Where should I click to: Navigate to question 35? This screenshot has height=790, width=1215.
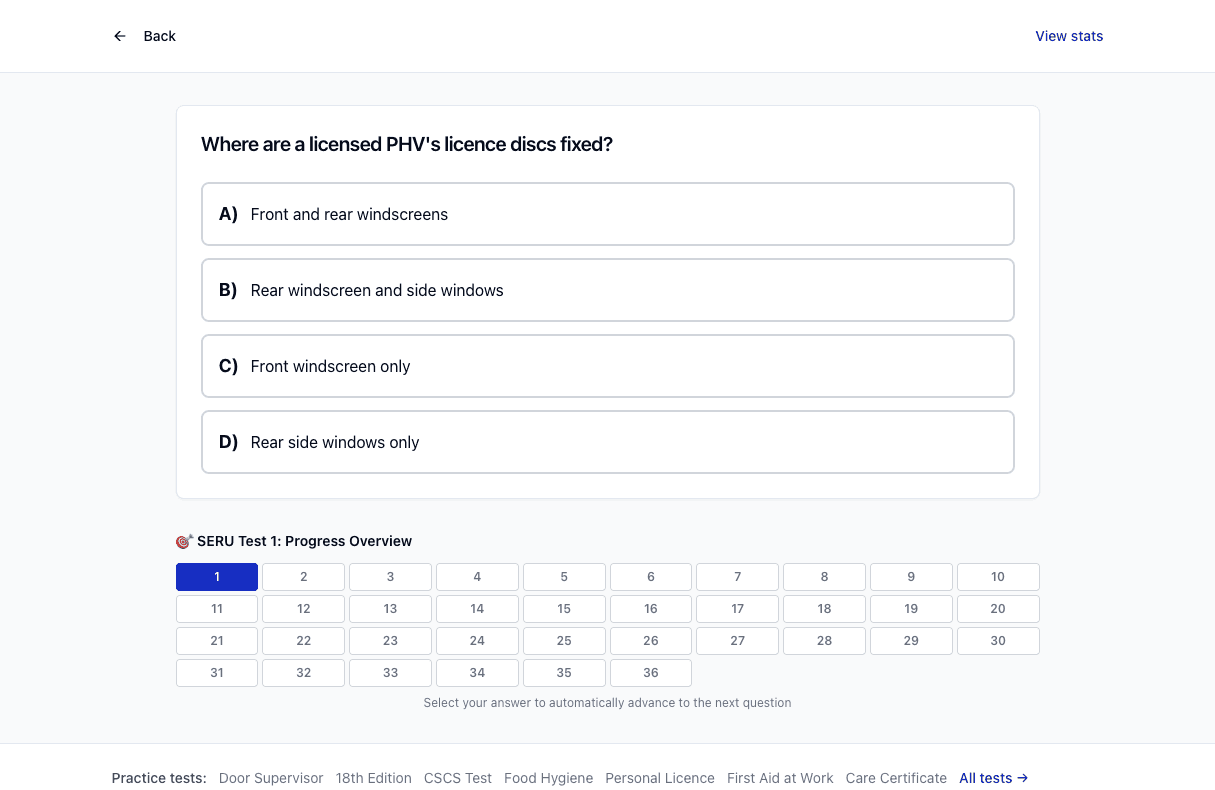pos(564,673)
